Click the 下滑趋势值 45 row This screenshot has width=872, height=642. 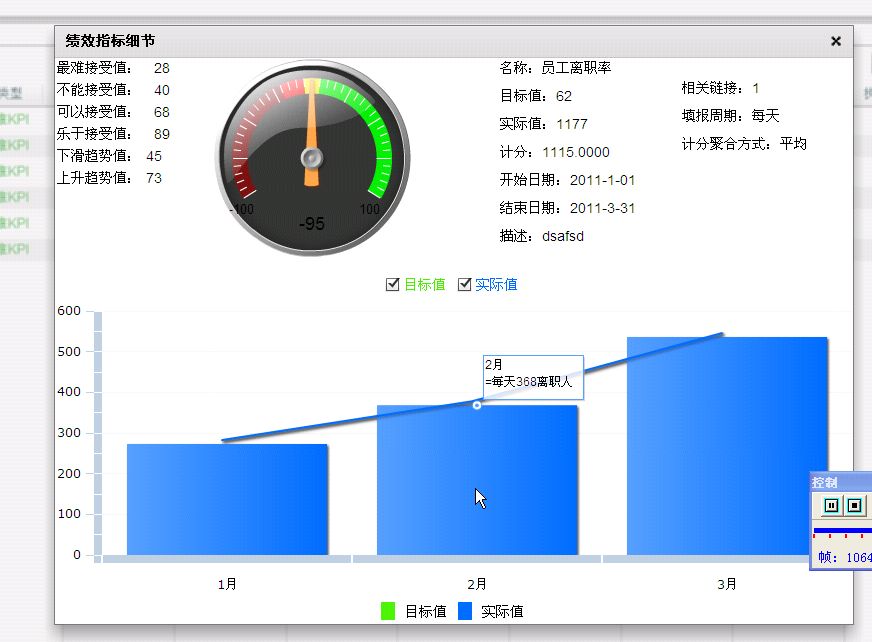109,156
